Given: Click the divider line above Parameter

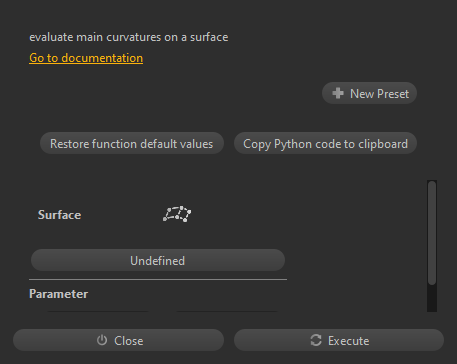Looking at the screenshot, I should pyautogui.click(x=158, y=279).
